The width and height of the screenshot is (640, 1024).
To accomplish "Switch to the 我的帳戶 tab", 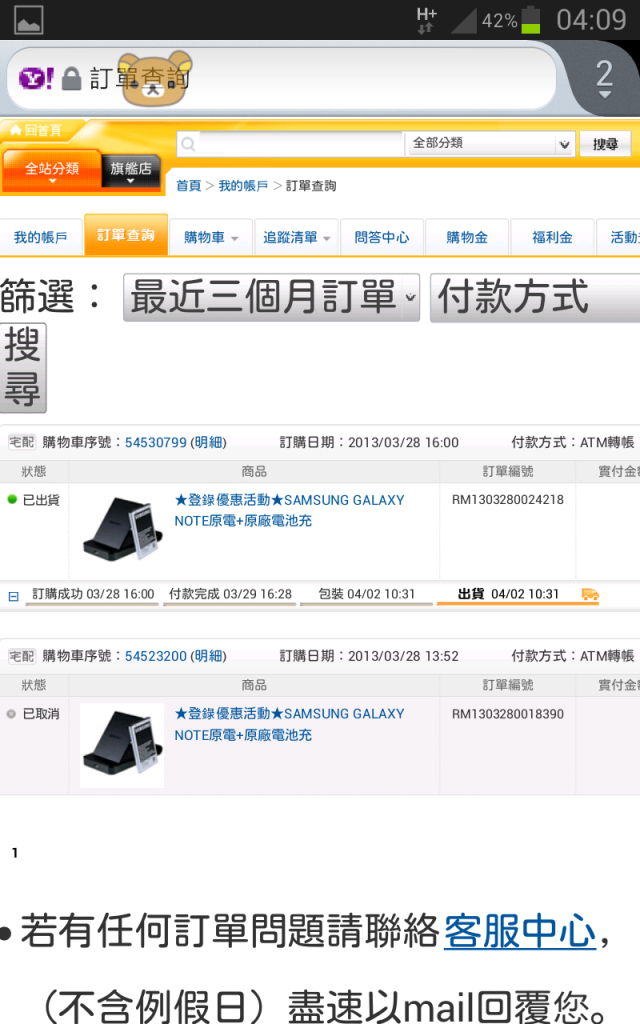I will 40,237.
